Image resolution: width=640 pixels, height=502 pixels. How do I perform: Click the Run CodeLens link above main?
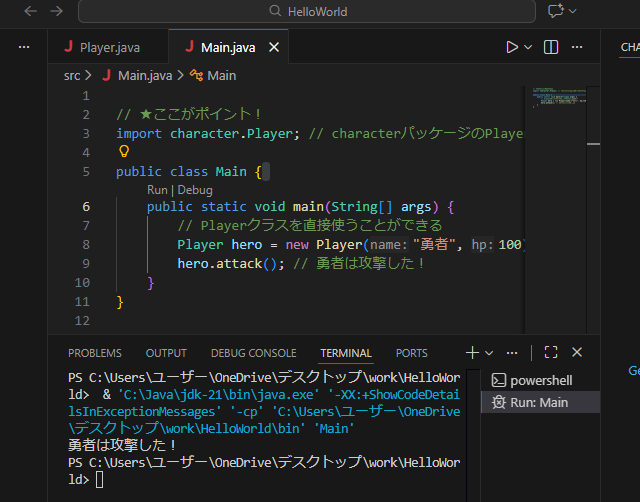158,190
